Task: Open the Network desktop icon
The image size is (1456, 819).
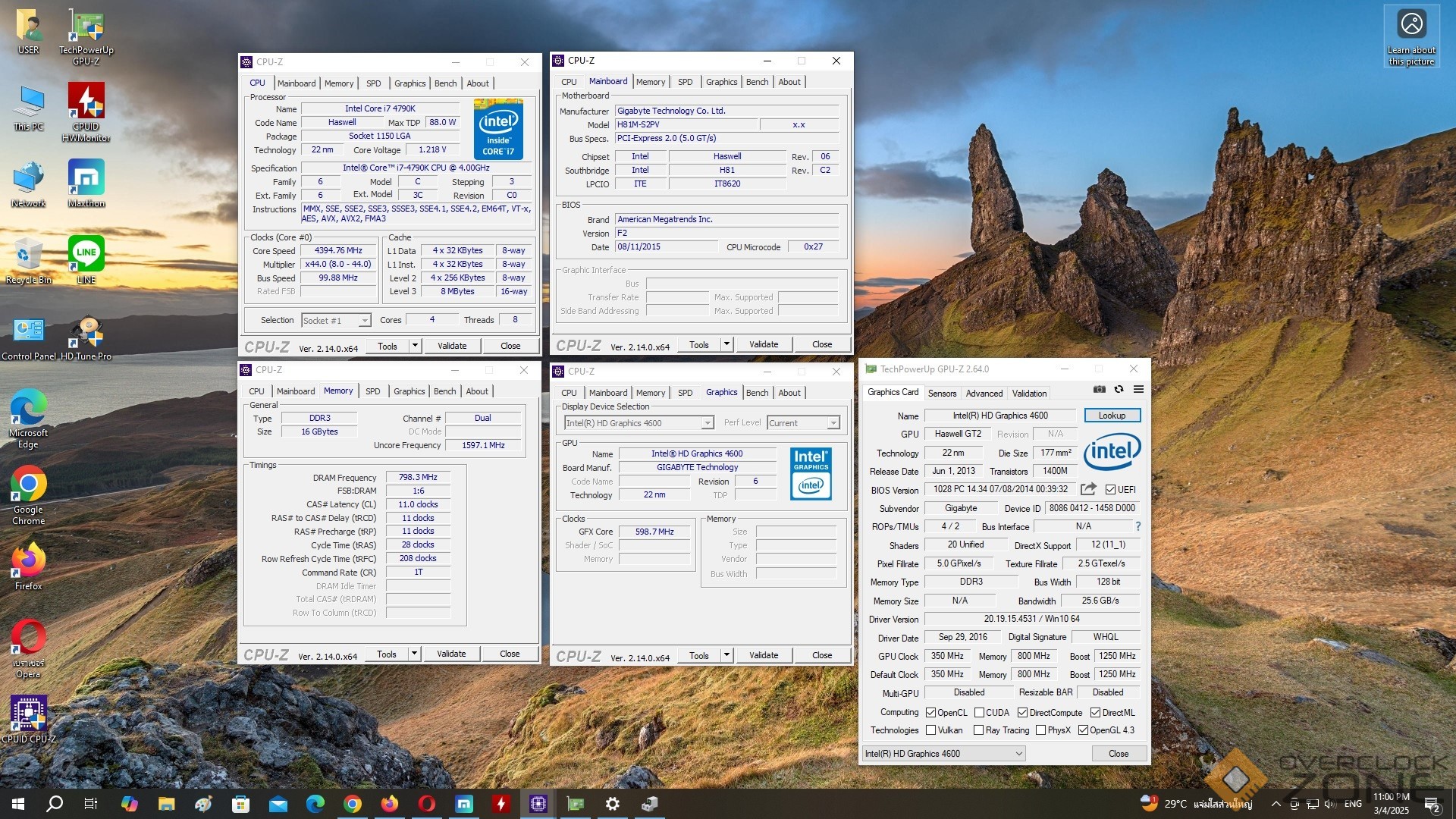Action: point(29,183)
